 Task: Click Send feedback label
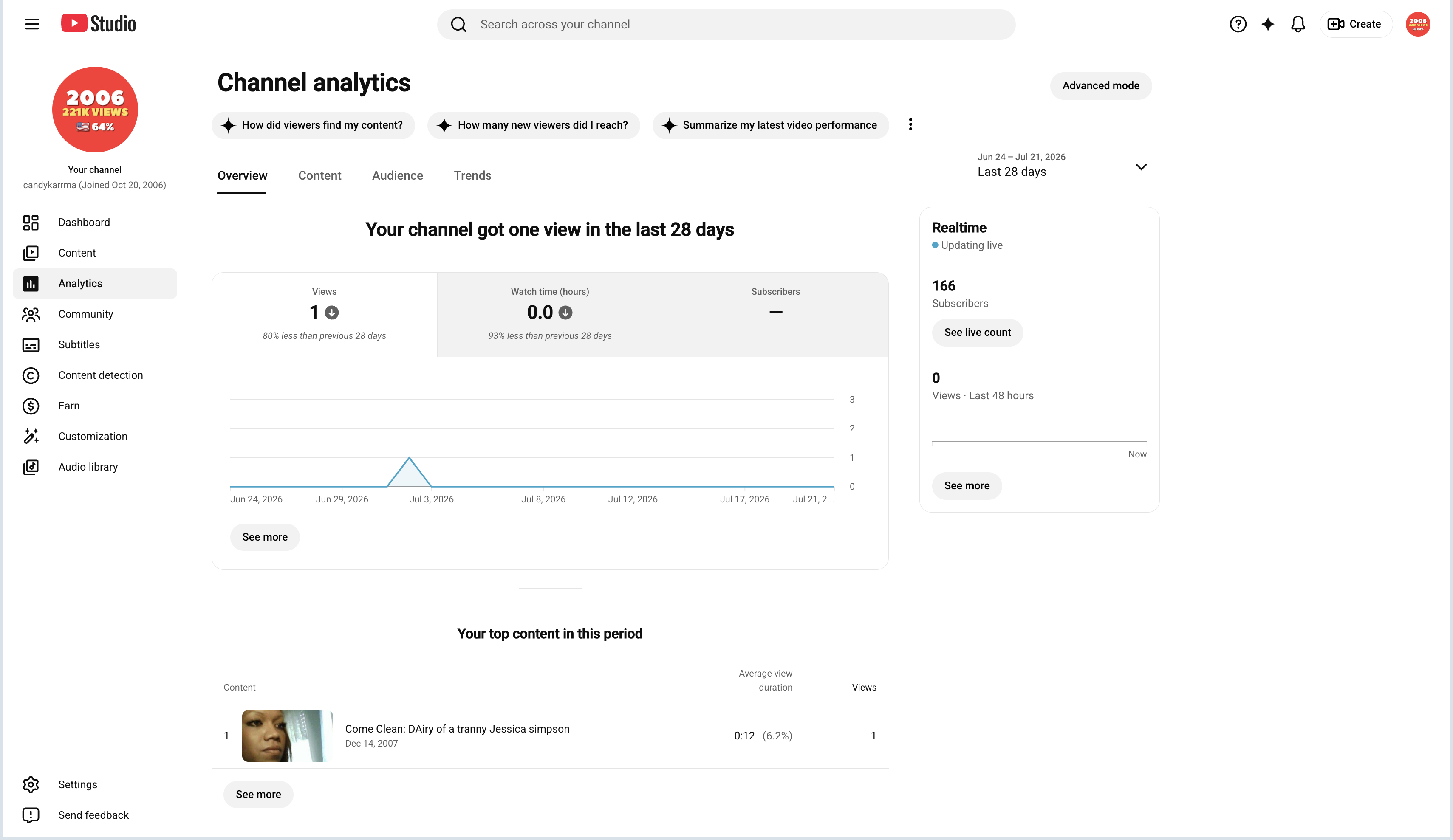pyautogui.click(x=93, y=815)
